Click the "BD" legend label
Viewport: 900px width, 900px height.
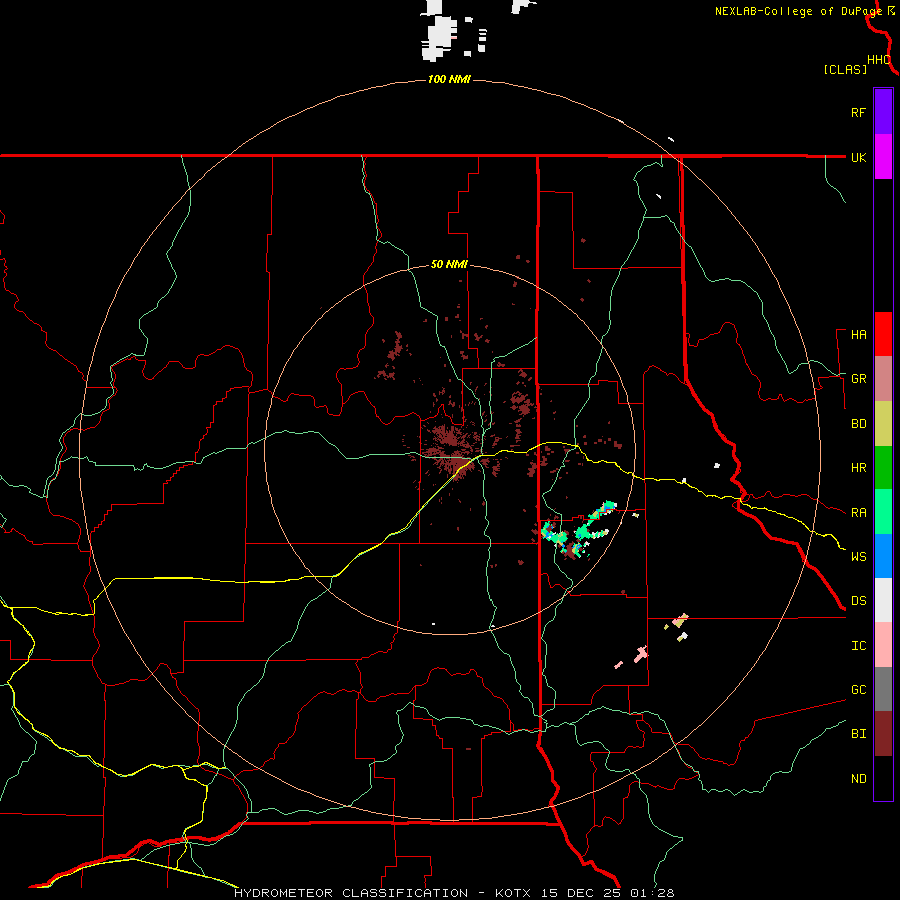pyautogui.click(x=858, y=424)
